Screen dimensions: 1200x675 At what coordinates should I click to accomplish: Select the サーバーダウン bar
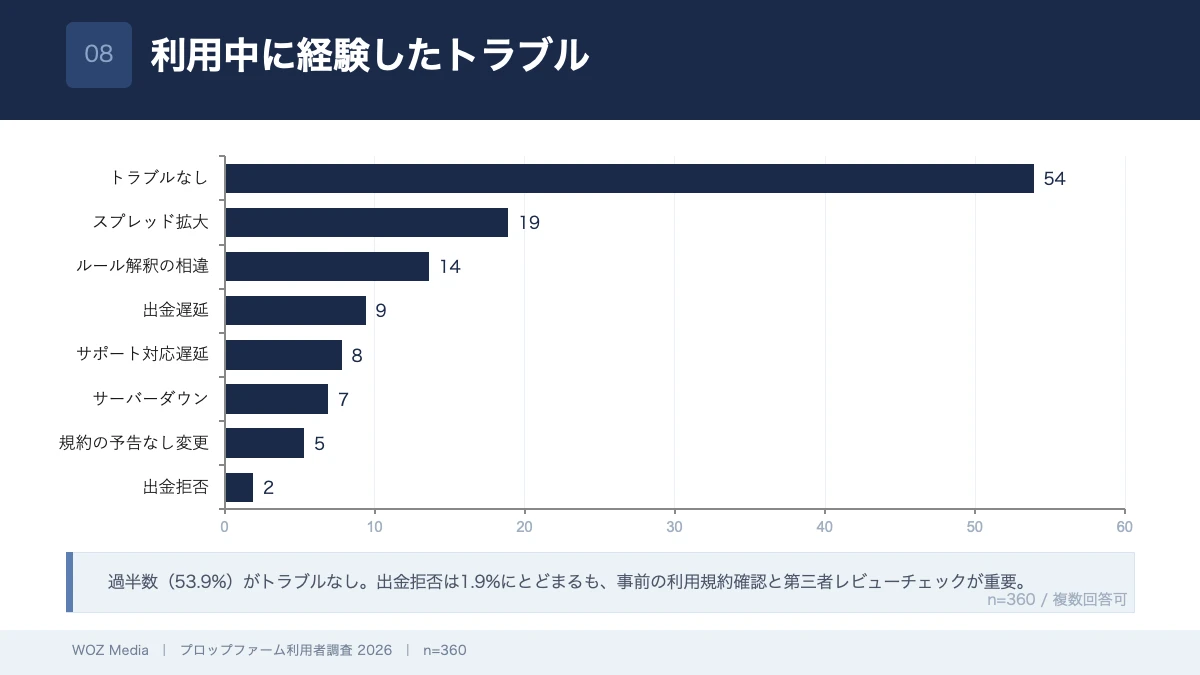(x=276, y=399)
